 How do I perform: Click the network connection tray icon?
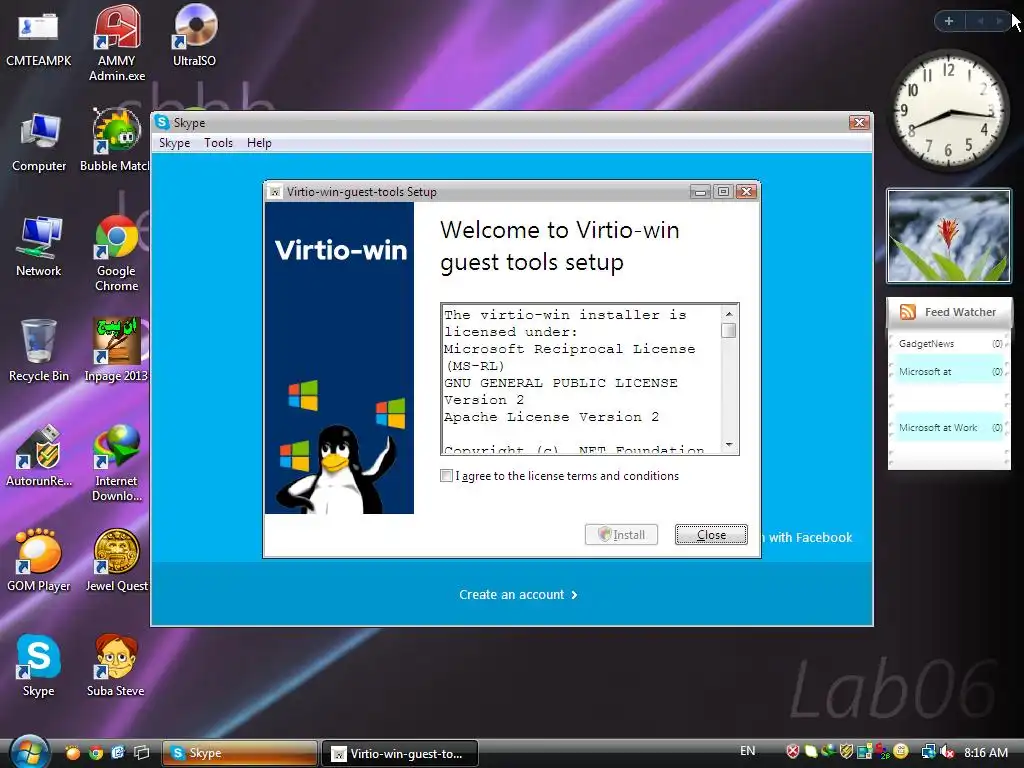[x=928, y=752]
